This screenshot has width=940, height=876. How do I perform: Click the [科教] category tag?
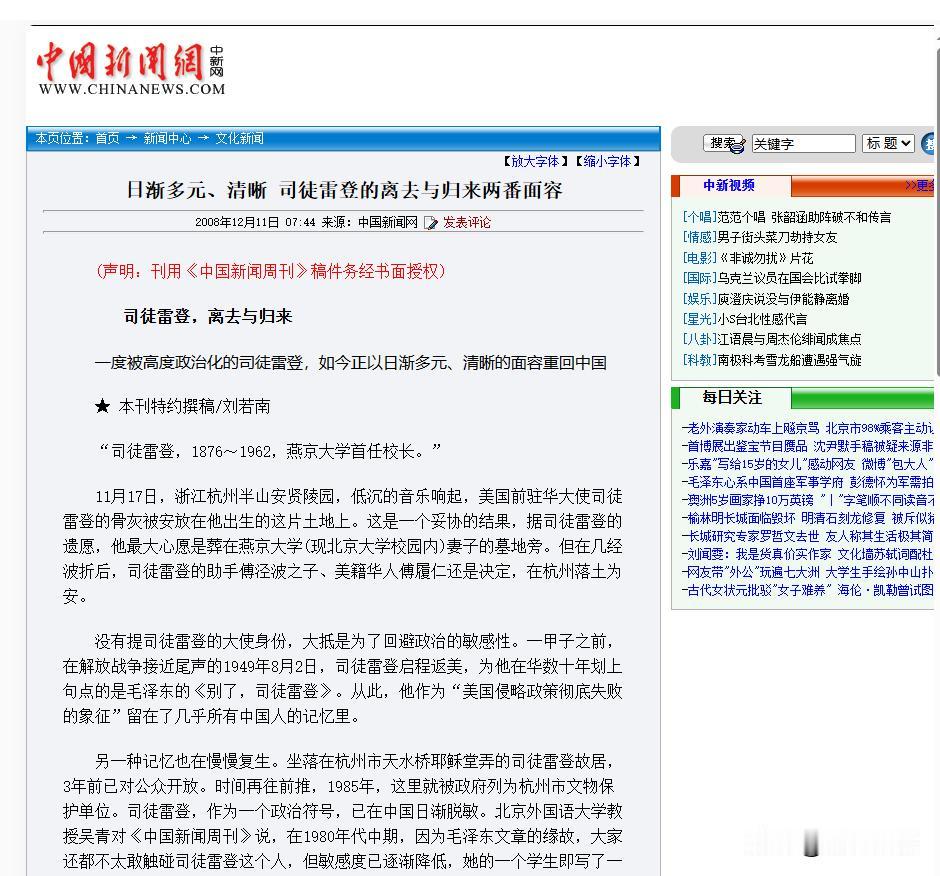pos(699,360)
